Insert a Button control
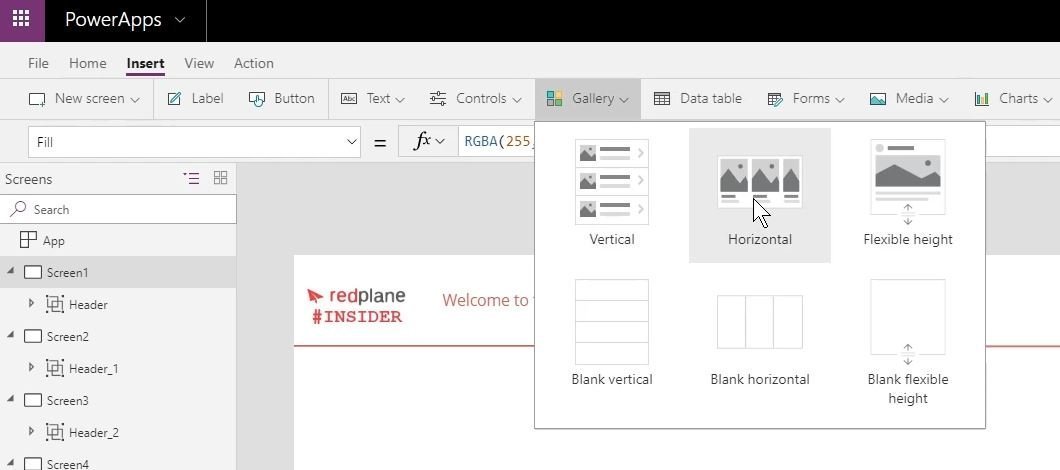 [x=281, y=99]
